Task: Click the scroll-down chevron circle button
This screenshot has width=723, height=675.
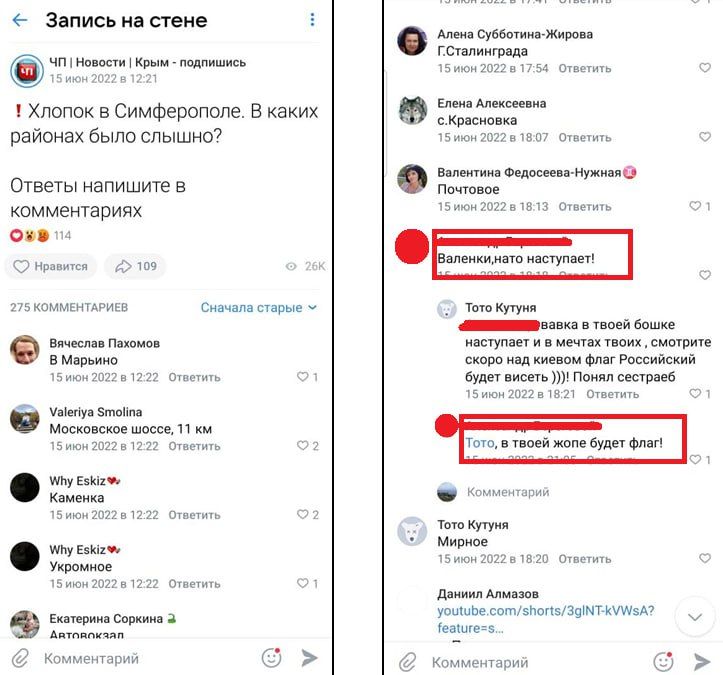Action: [x=694, y=617]
